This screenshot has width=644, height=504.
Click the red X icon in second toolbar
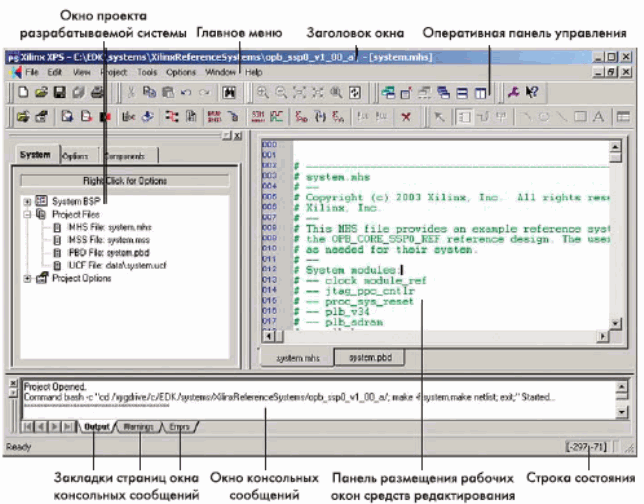[x=405, y=117]
